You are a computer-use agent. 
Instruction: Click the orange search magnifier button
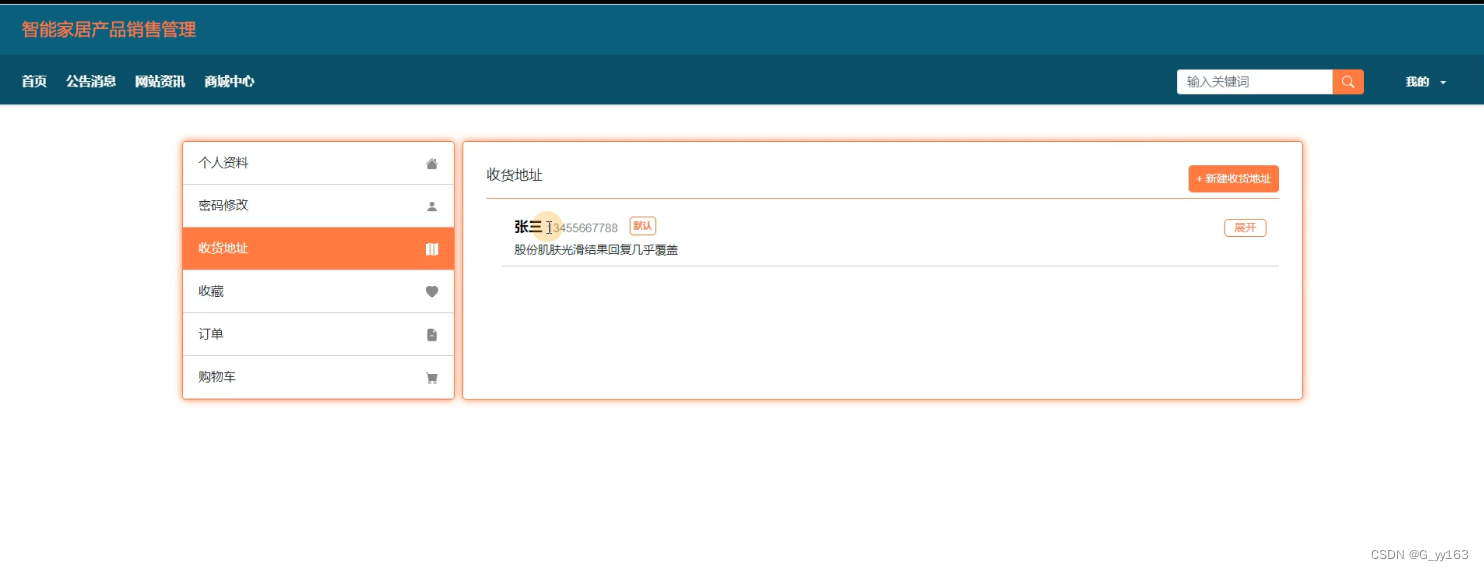click(1348, 82)
